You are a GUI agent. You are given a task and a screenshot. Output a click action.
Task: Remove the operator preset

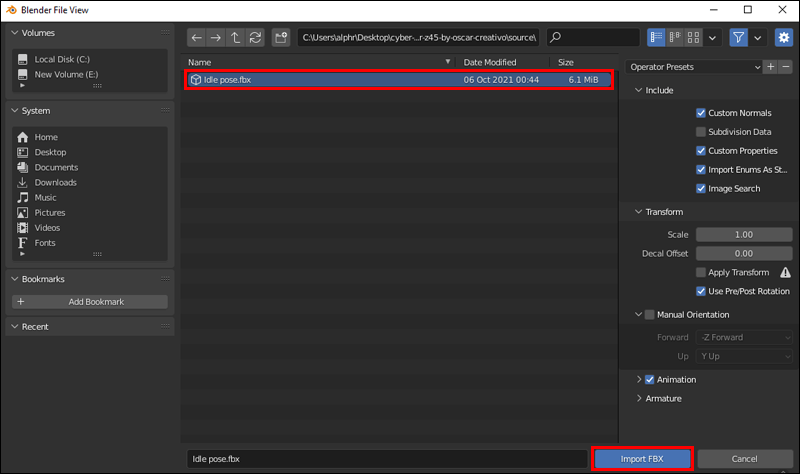[x=786, y=67]
